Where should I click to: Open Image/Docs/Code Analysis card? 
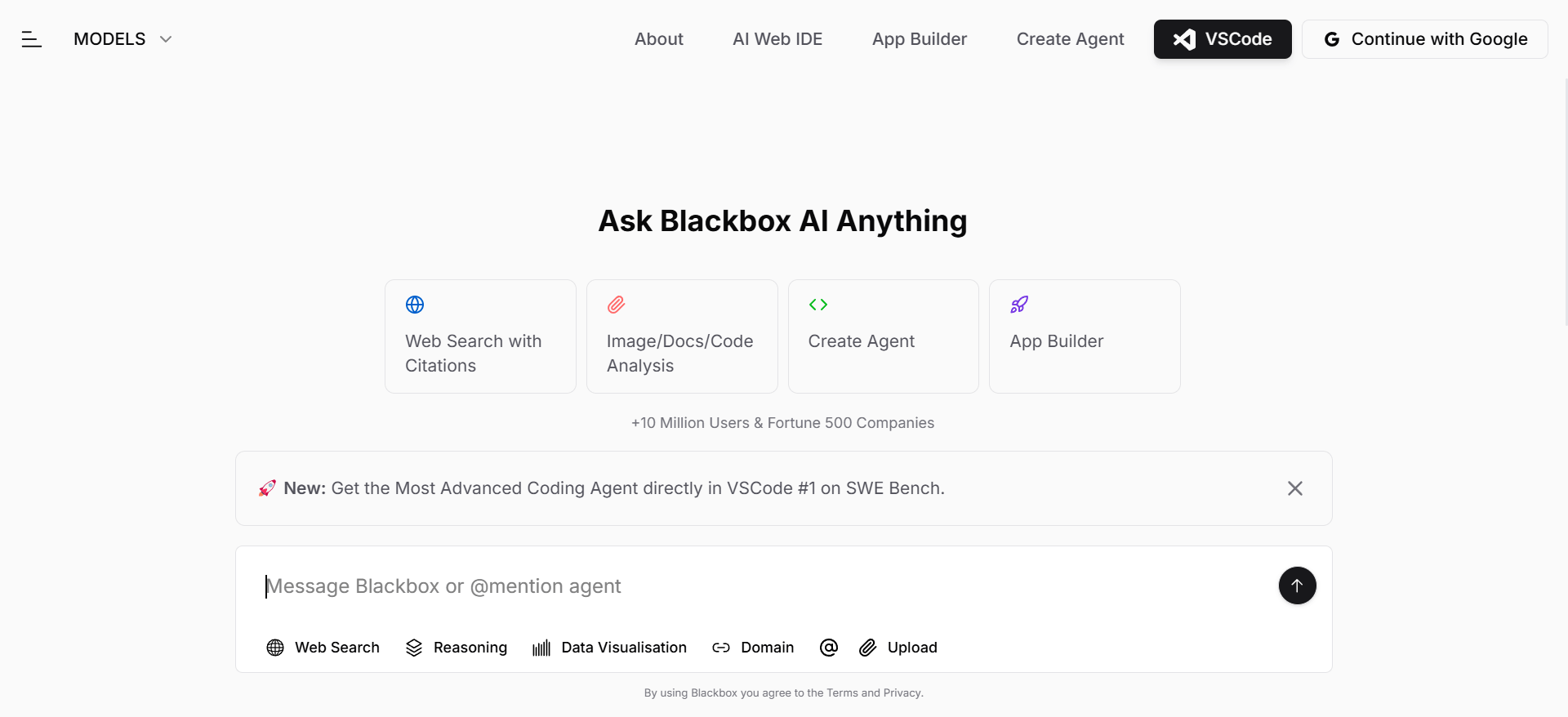pos(682,336)
